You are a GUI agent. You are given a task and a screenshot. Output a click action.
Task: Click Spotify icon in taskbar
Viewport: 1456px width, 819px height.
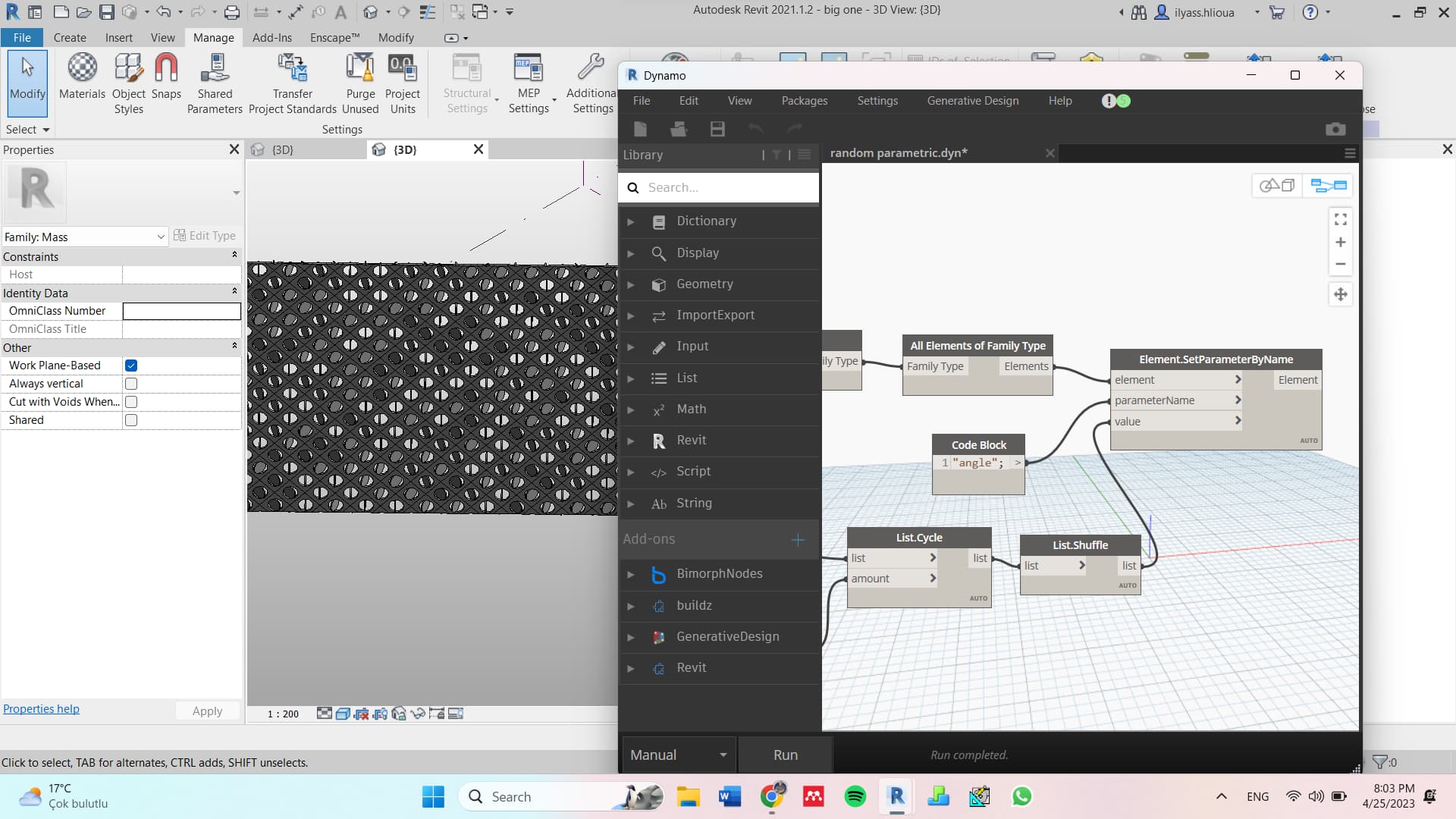(x=855, y=796)
